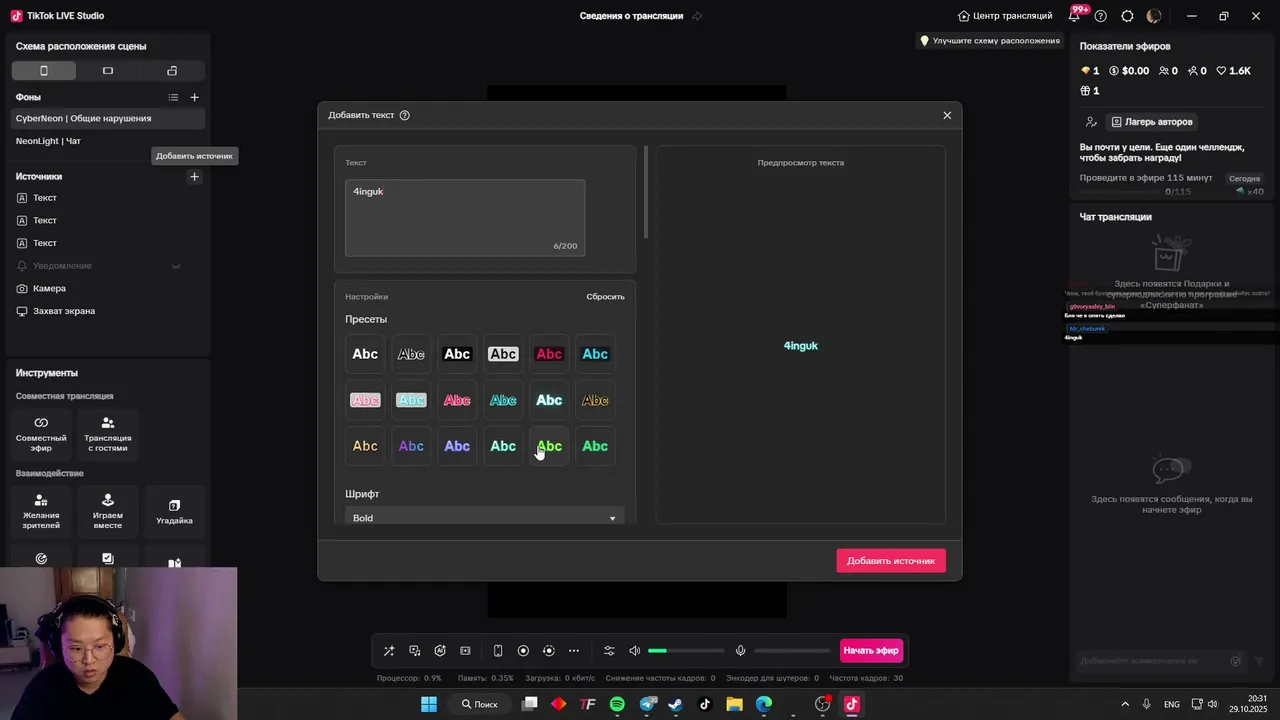1280x720 pixels.
Task: Open the Трансляция с гостями tool
Action: click(108, 435)
